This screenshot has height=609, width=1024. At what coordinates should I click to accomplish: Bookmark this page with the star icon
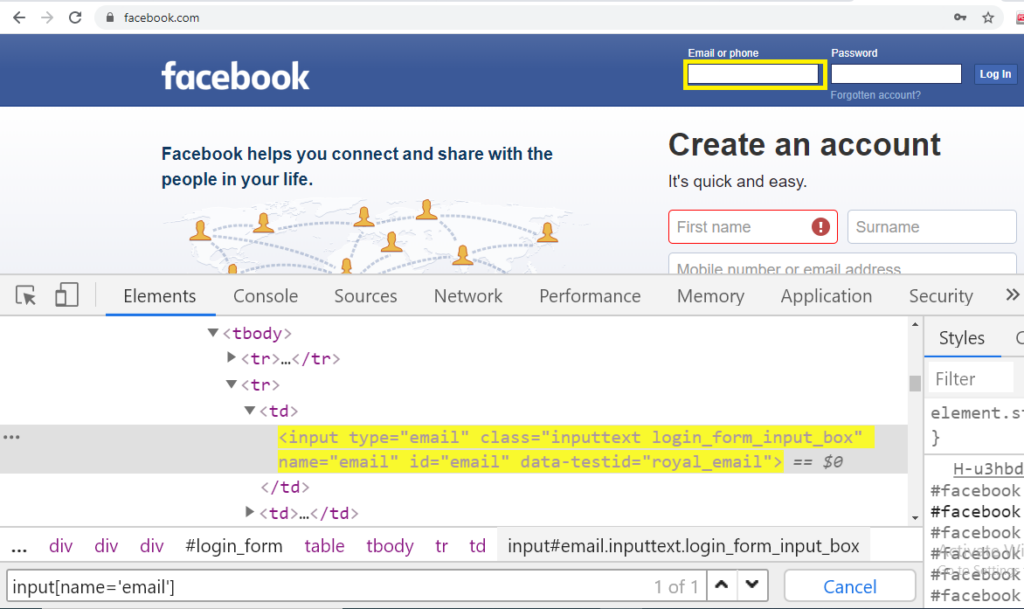(988, 18)
